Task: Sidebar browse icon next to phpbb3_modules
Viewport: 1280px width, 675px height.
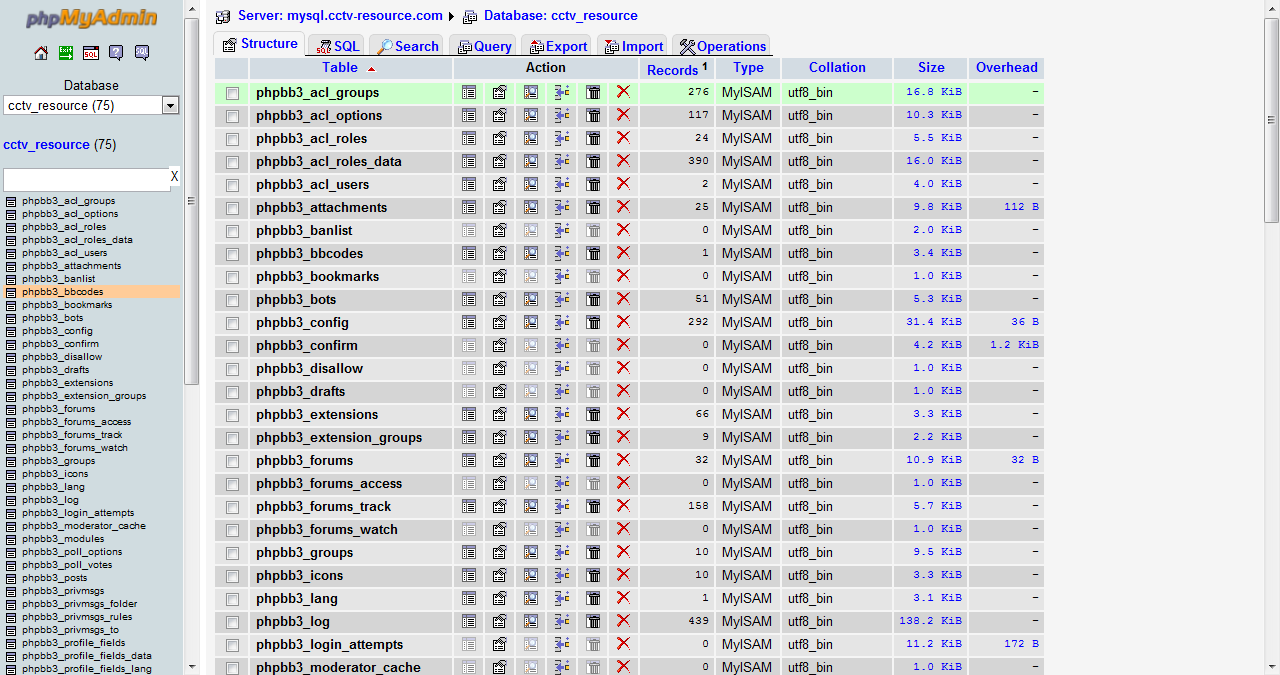Action: pyautogui.click(x=12, y=539)
